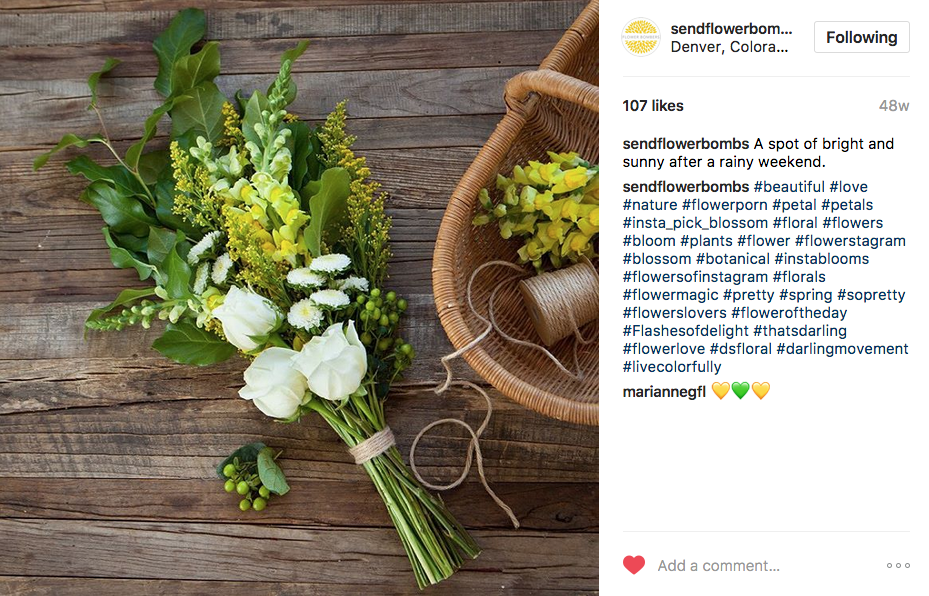Screen dimensions: 929x596
Task: View the 107 likes list
Action: click(x=653, y=106)
